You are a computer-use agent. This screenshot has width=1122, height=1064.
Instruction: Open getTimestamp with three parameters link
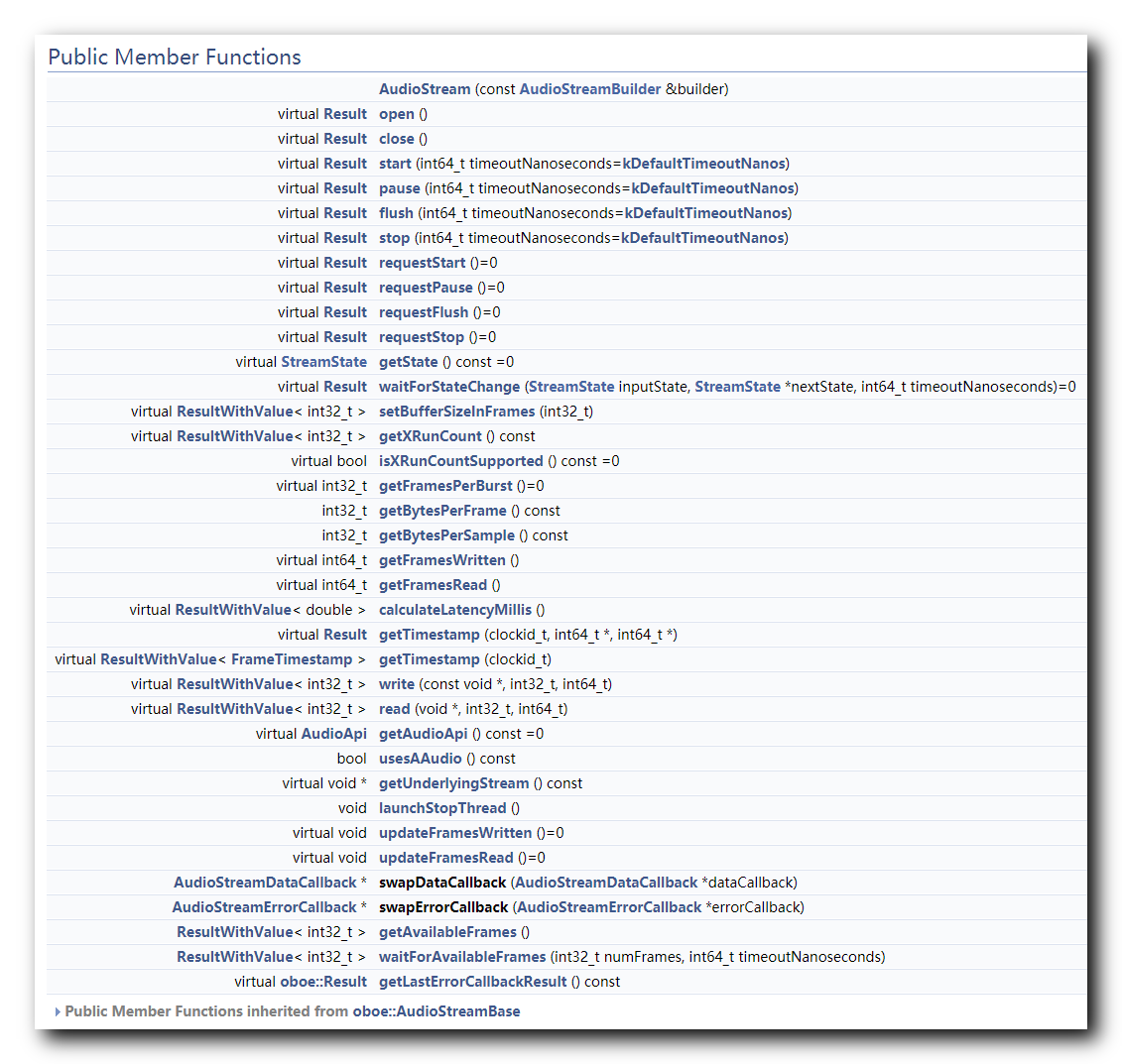click(430, 635)
